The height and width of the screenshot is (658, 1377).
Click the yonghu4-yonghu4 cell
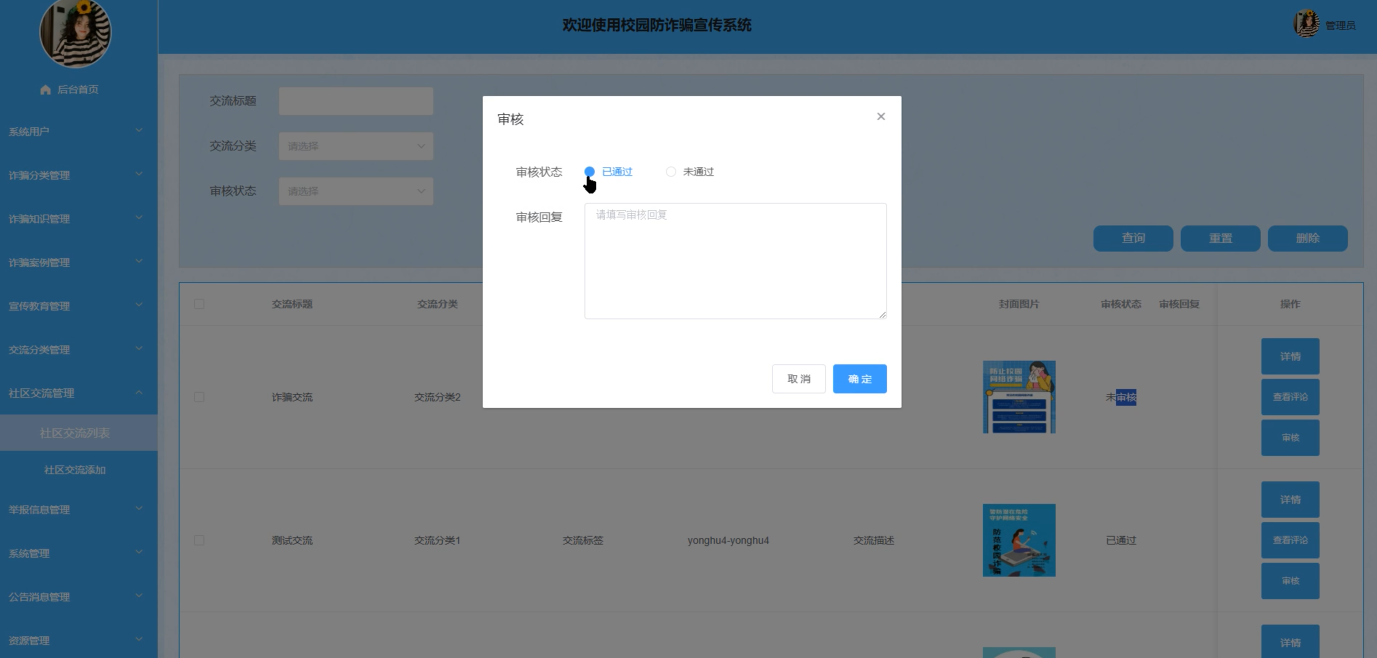pos(728,540)
